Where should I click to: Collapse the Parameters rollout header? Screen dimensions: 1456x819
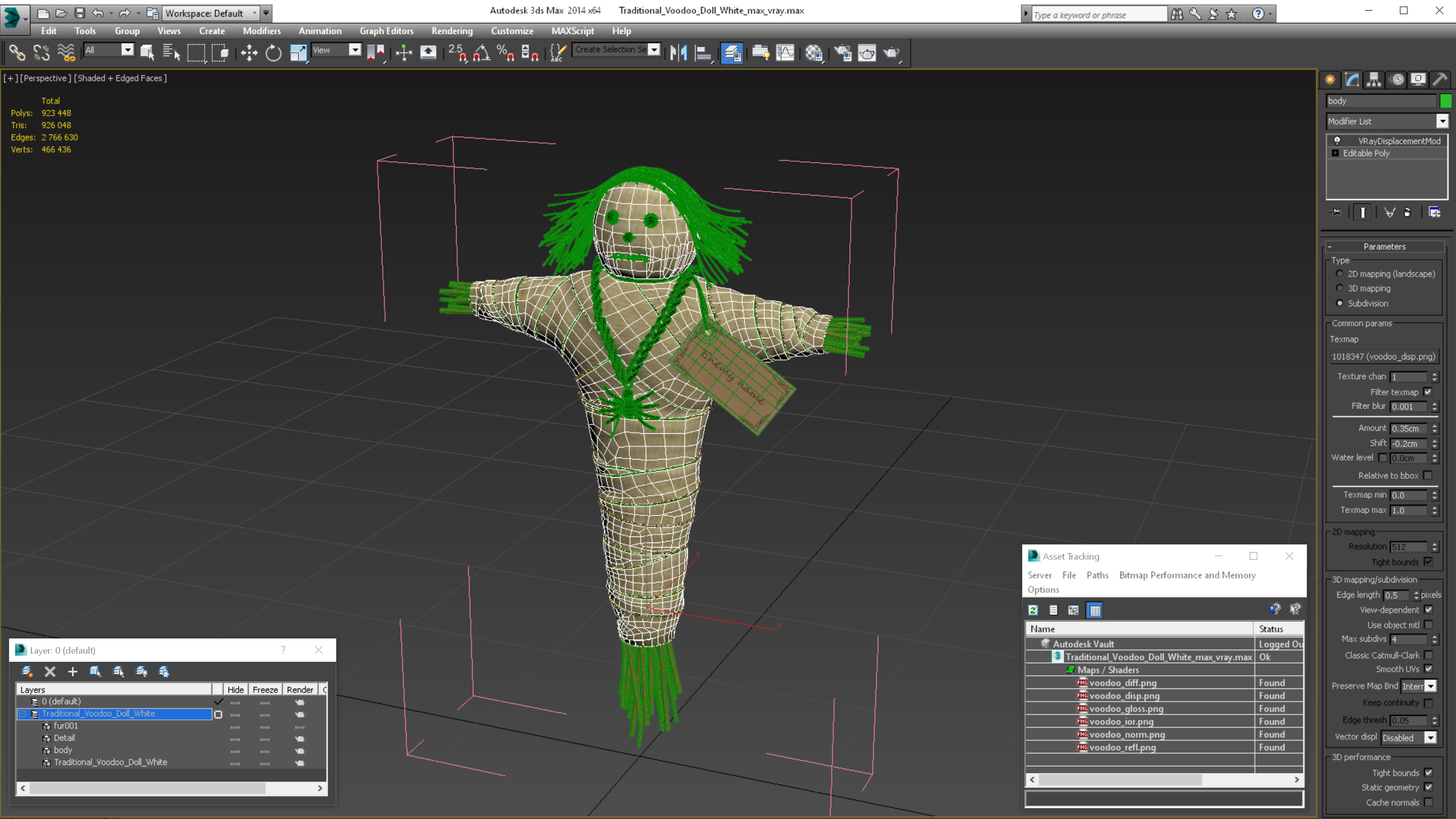point(1384,246)
